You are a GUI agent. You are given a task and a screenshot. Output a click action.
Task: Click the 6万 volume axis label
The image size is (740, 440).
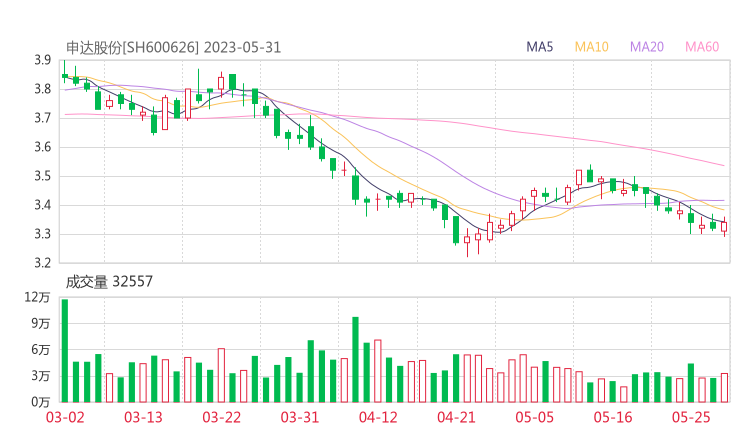coord(41,350)
